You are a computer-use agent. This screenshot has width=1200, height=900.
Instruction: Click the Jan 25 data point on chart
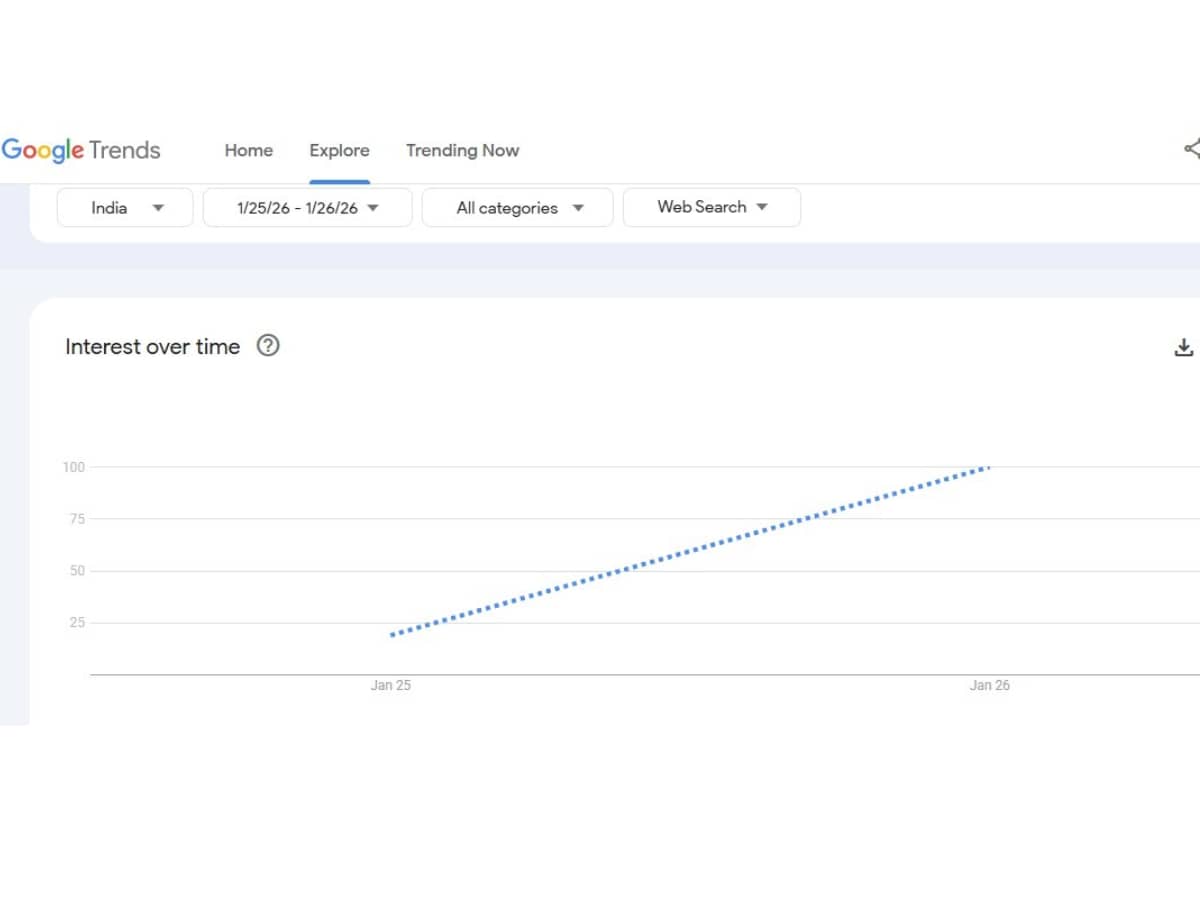pos(392,634)
